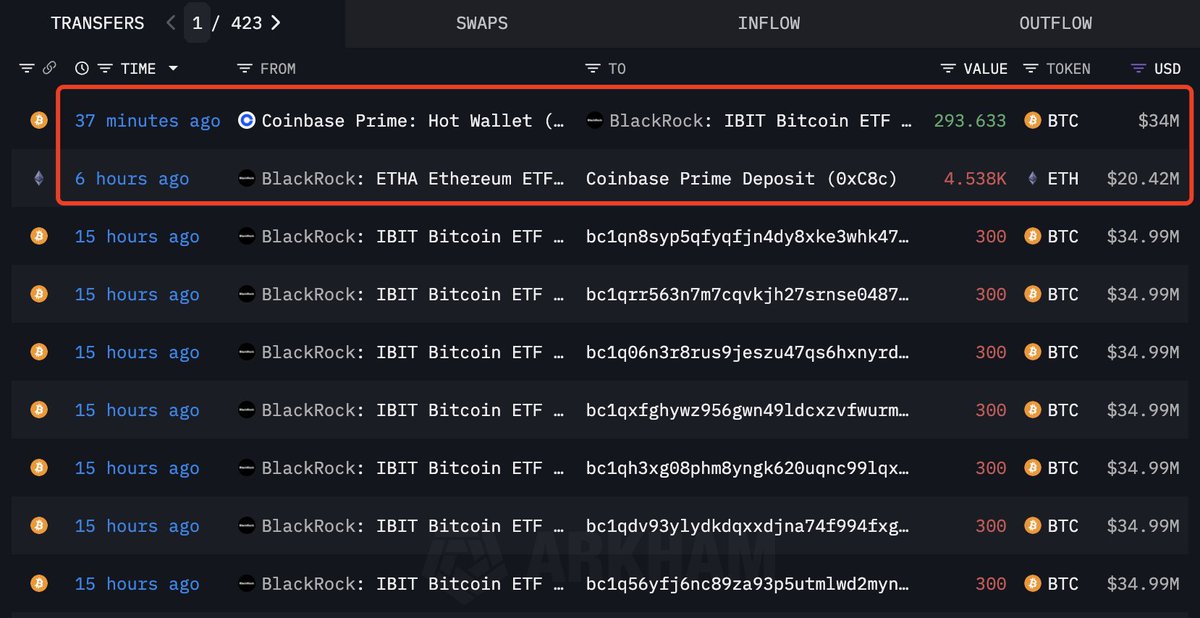1200x618 pixels.
Task: Click the Bitcoin icon in the first row
Action: pos(39,120)
